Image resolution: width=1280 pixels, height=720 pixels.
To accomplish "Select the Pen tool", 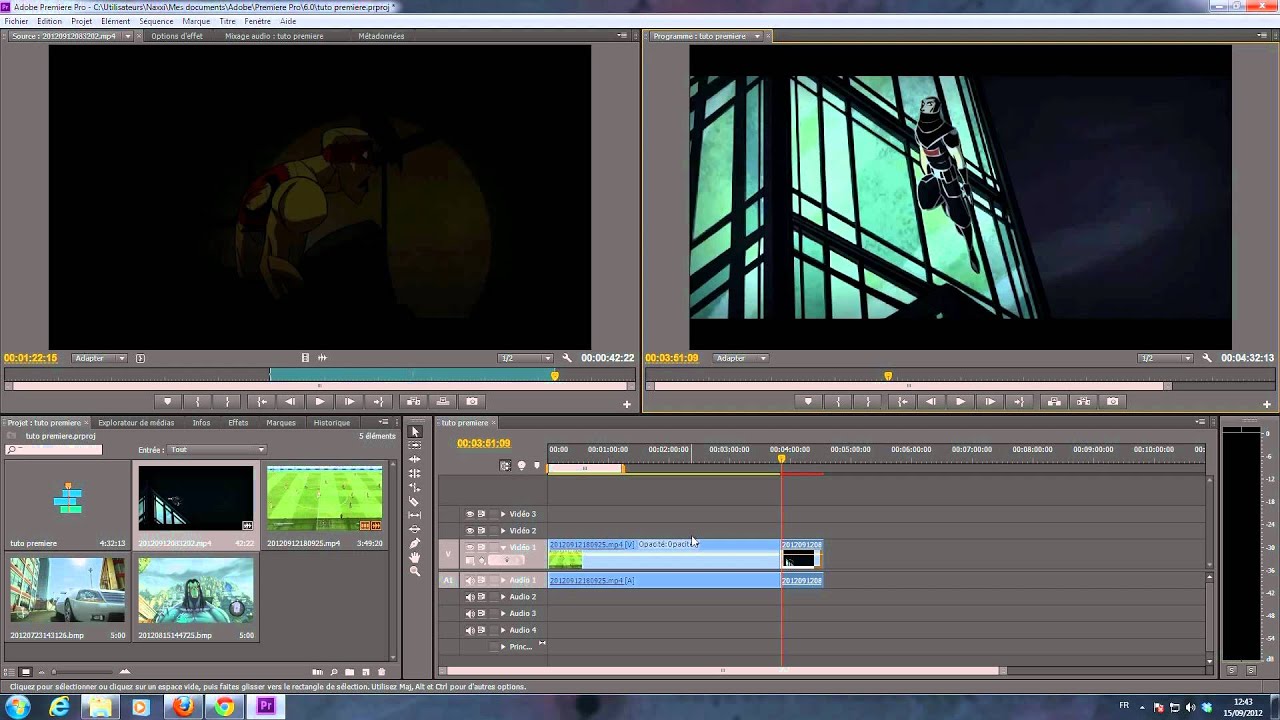I will tap(415, 543).
